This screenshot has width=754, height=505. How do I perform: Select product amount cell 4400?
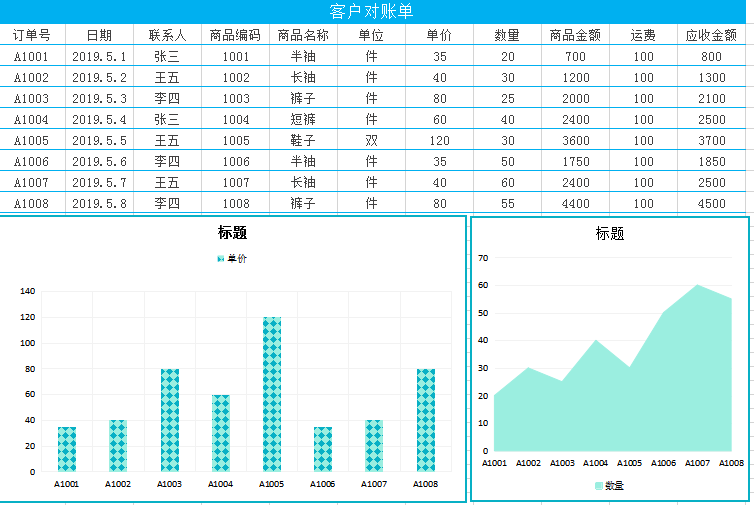pyautogui.click(x=576, y=203)
